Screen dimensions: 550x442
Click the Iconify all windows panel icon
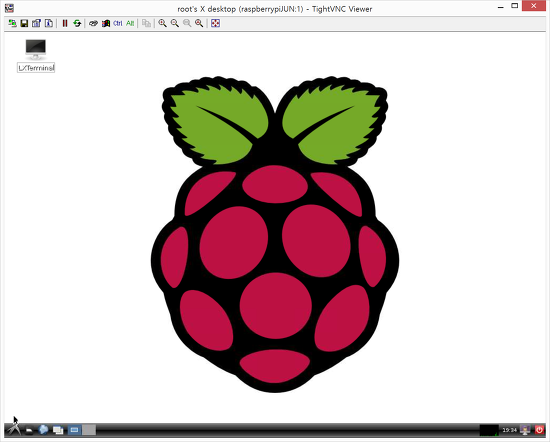(58, 430)
